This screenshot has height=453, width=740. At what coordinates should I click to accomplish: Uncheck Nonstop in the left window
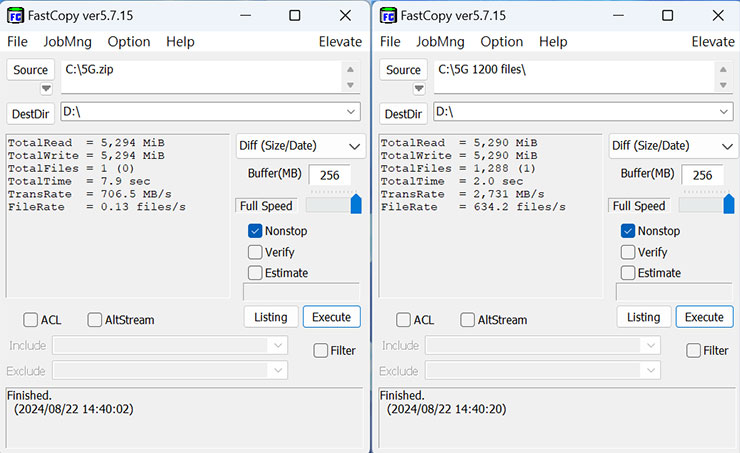click(x=255, y=231)
